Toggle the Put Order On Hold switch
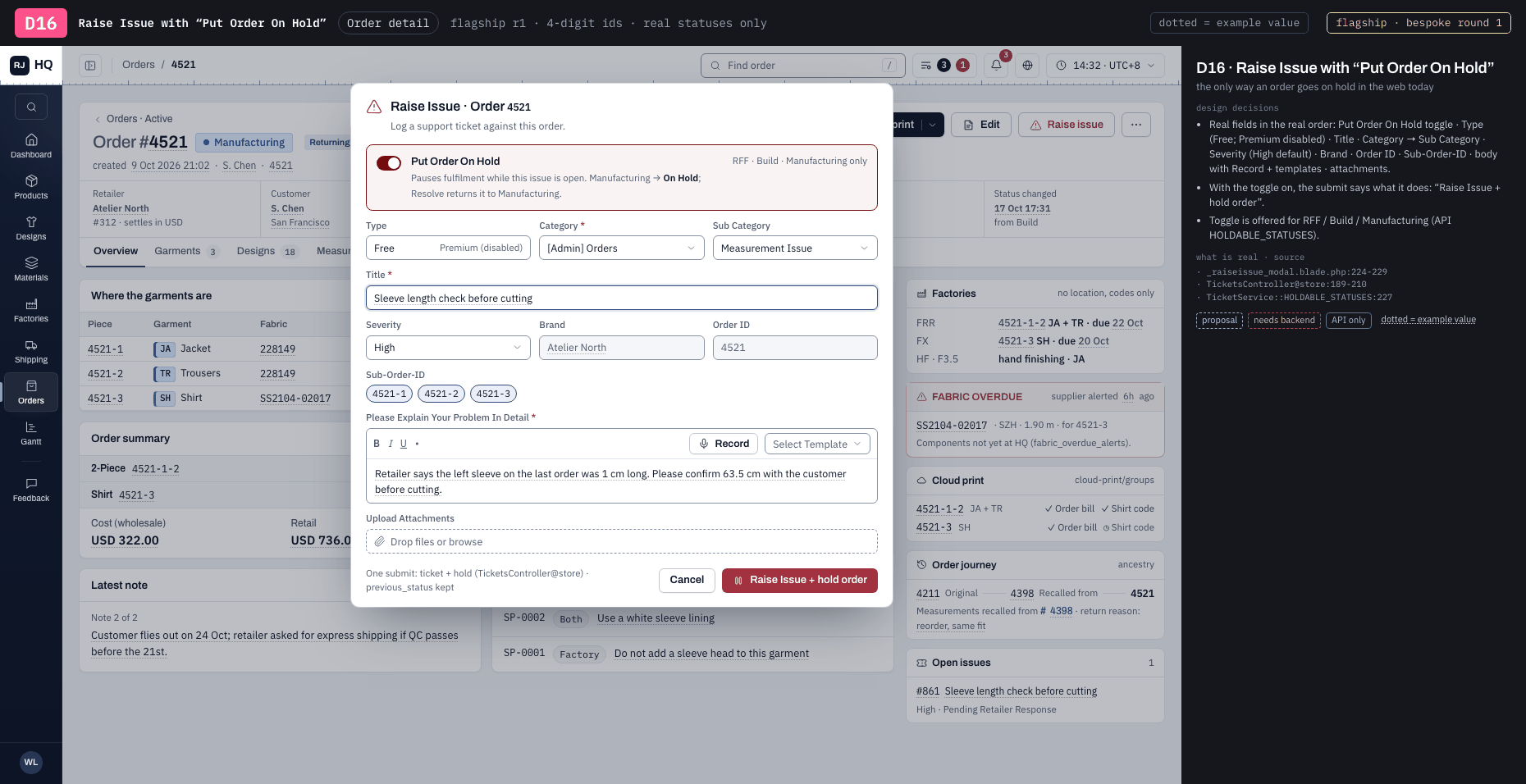The image size is (1526, 784). coord(389,162)
